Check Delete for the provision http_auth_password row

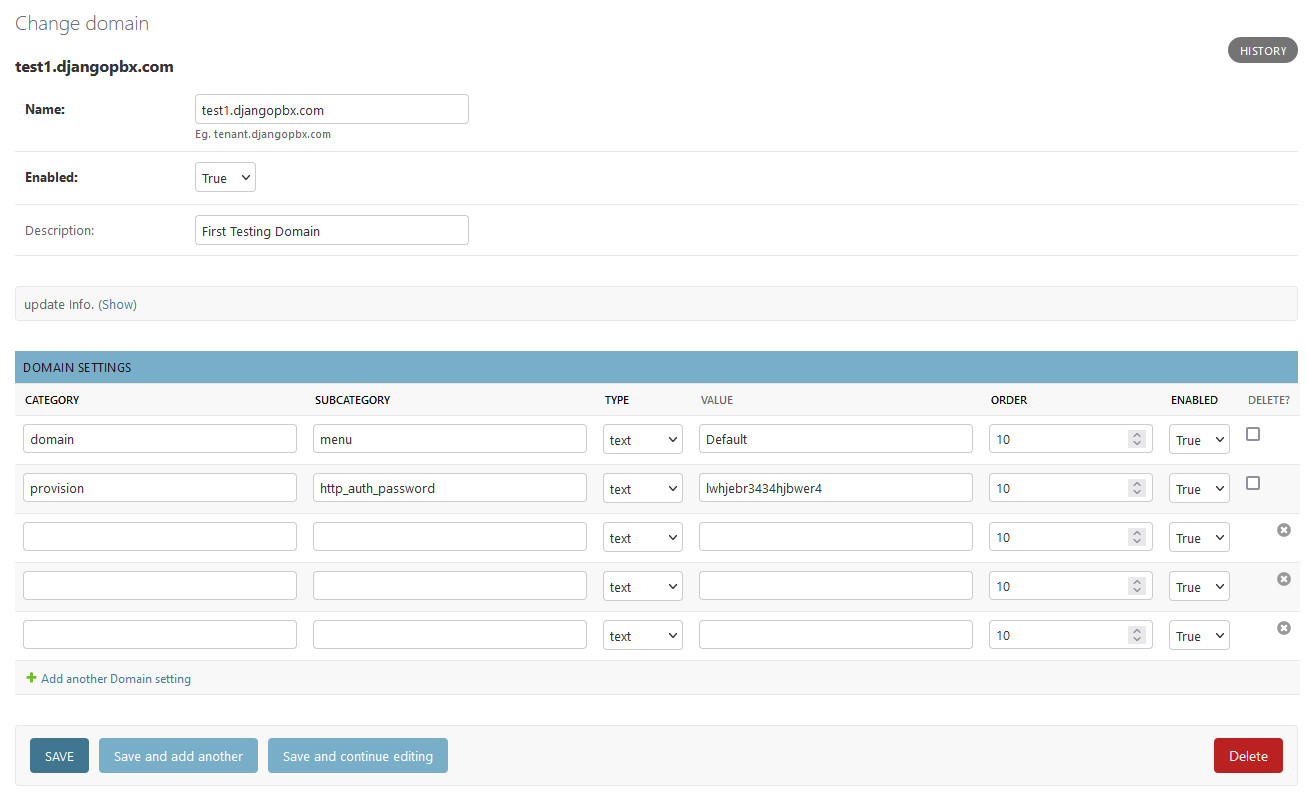click(1253, 483)
